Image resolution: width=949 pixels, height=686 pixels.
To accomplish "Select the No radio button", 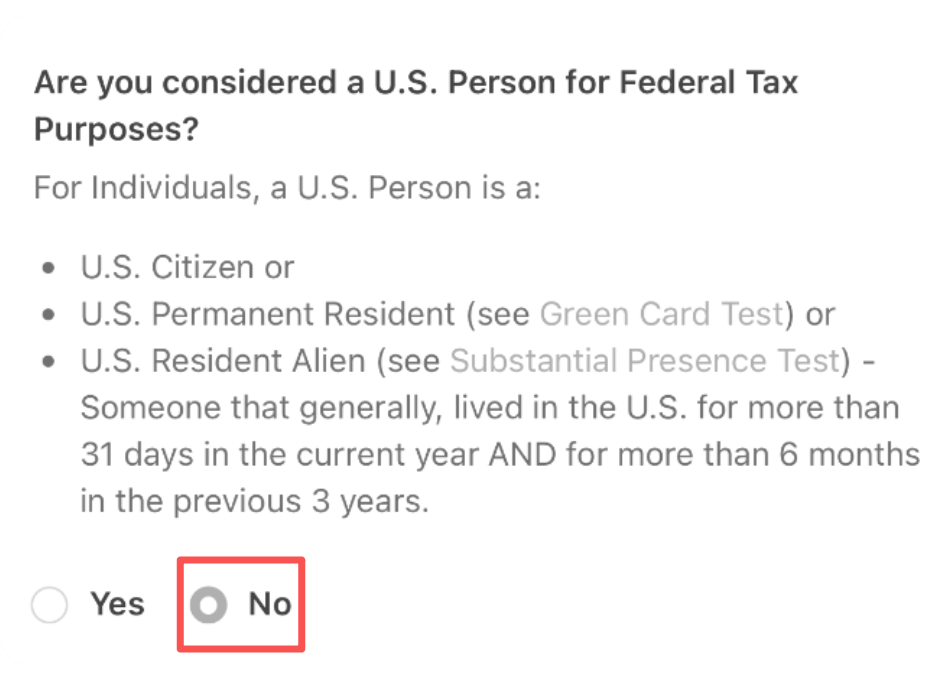I will [208, 604].
